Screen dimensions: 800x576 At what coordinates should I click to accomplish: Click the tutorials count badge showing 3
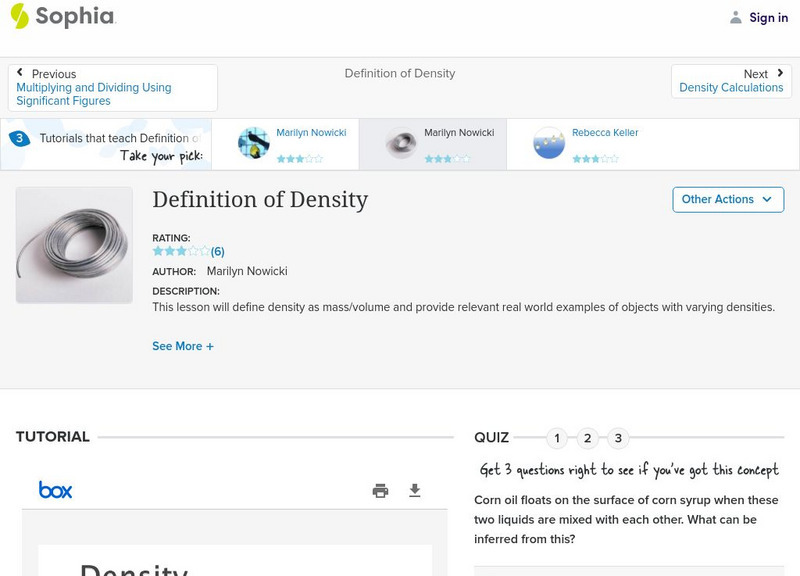pos(19,138)
